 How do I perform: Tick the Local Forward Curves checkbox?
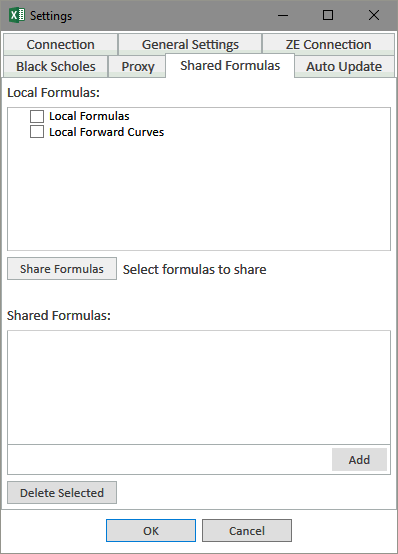[37, 132]
